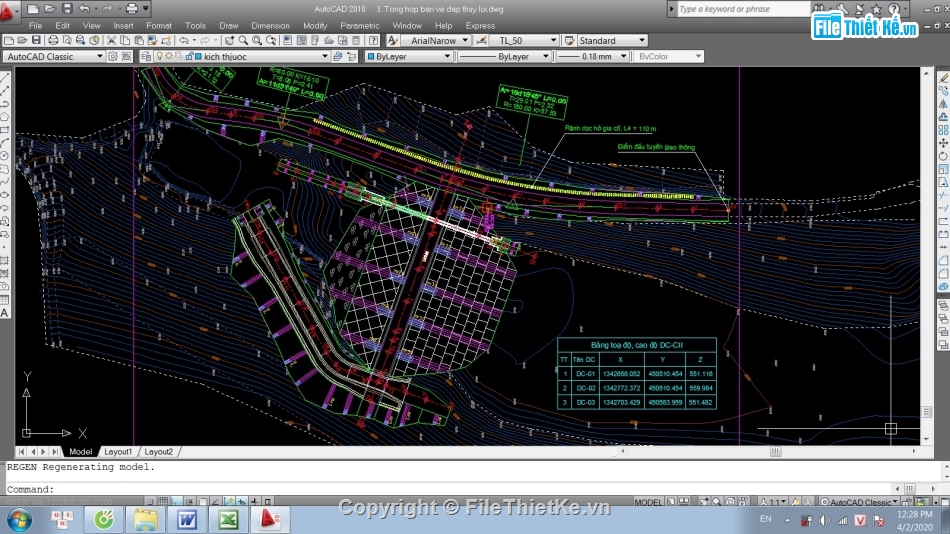950x534 pixels.
Task: Toggle the layer on/off lightbulb icon
Action: 159,56
